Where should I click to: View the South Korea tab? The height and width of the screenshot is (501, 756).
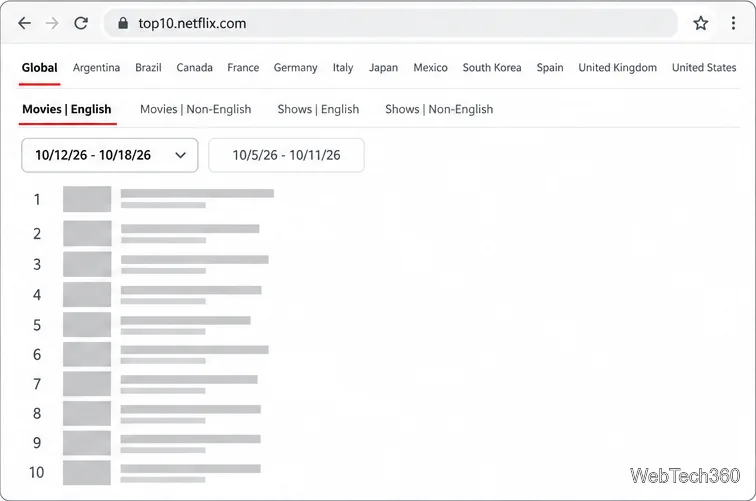point(492,68)
